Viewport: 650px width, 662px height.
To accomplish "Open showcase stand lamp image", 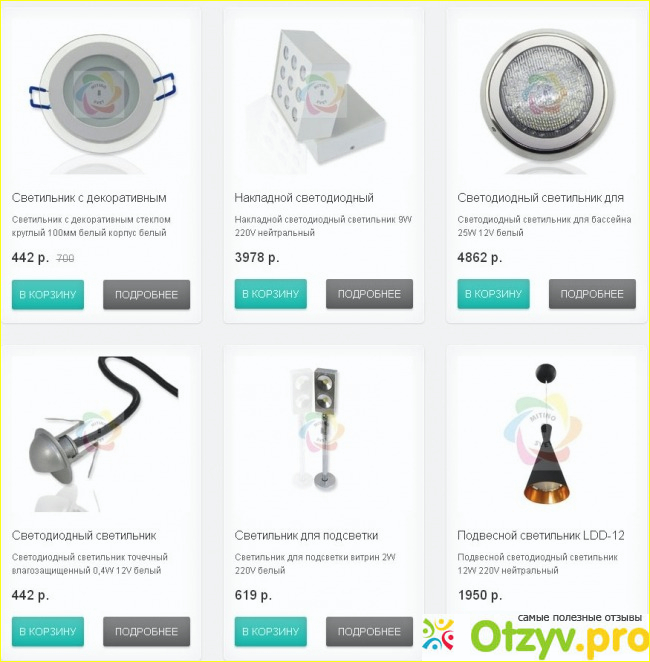I will click(324, 434).
